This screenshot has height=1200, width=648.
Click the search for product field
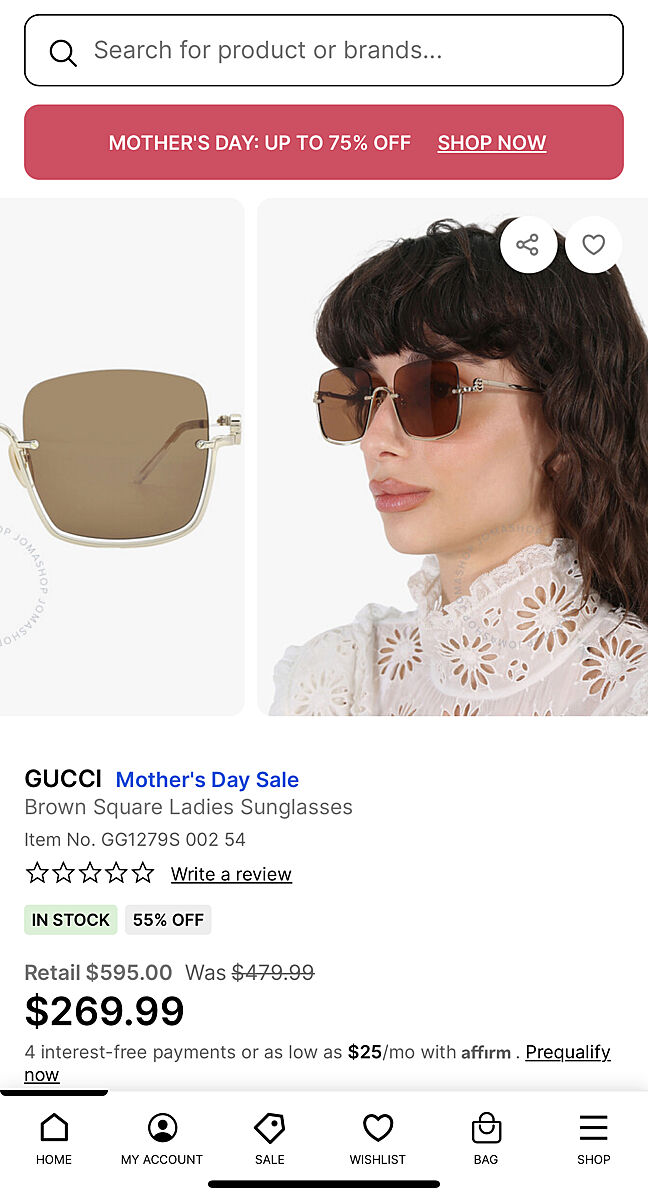coord(340,50)
